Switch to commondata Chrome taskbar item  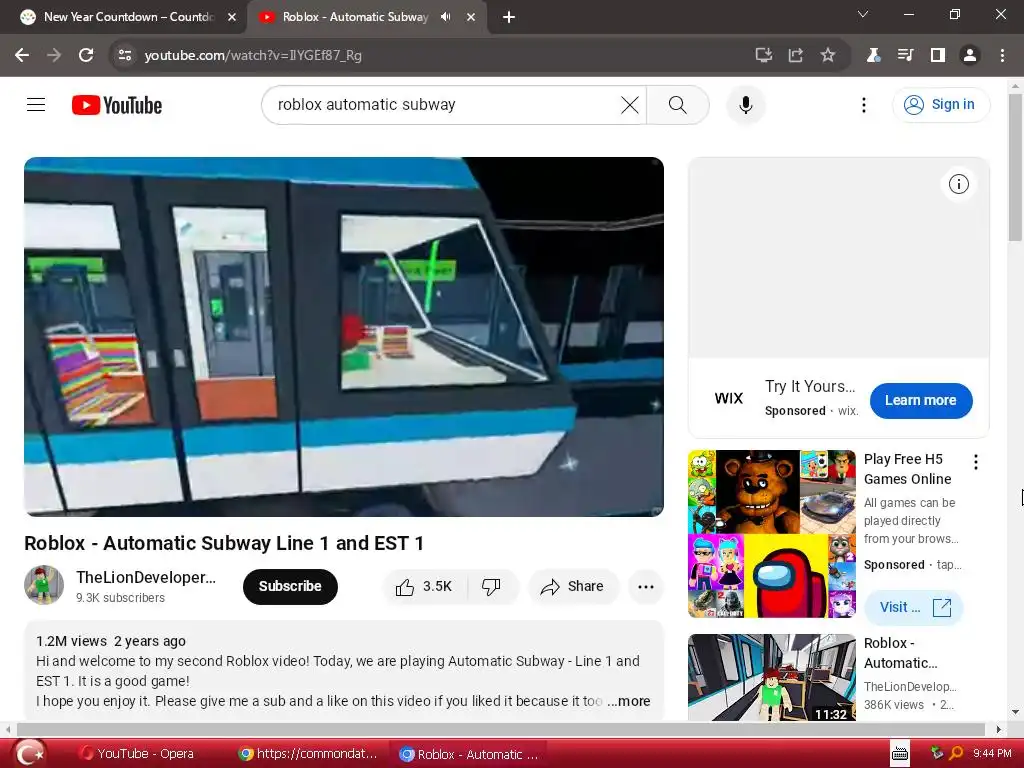[x=308, y=754]
